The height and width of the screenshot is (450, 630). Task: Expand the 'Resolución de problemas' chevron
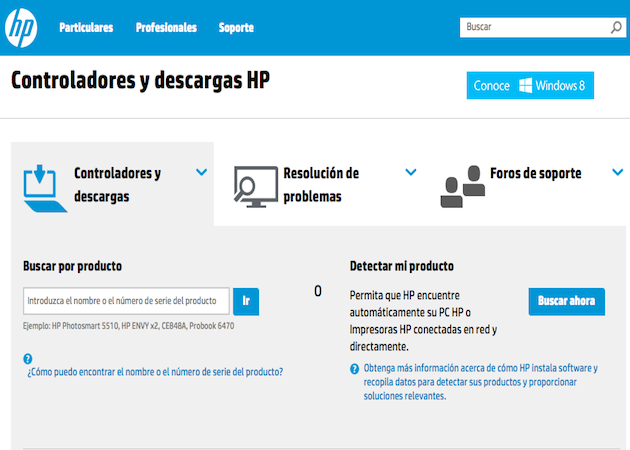[411, 172]
